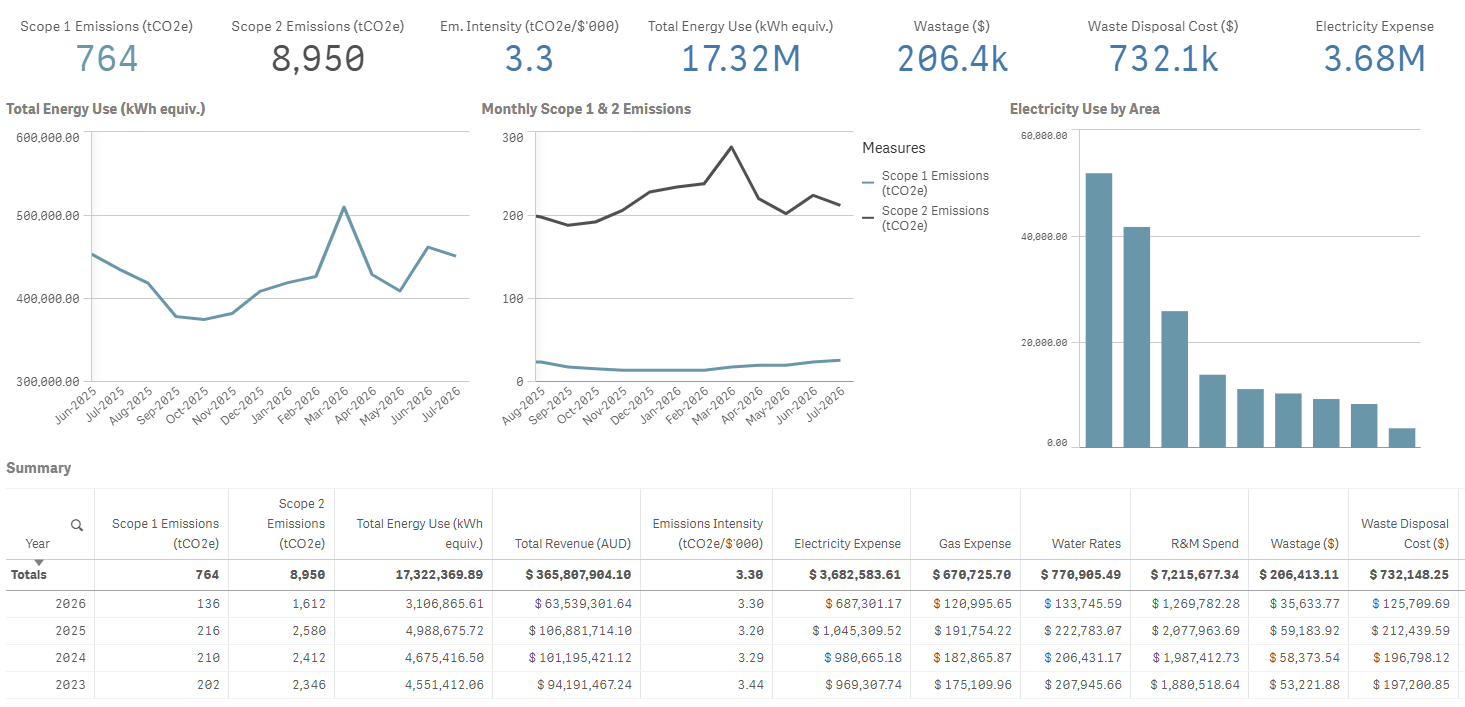Select the Scope 2 Emissions legend swatch
1465x707 pixels.
tap(868, 218)
